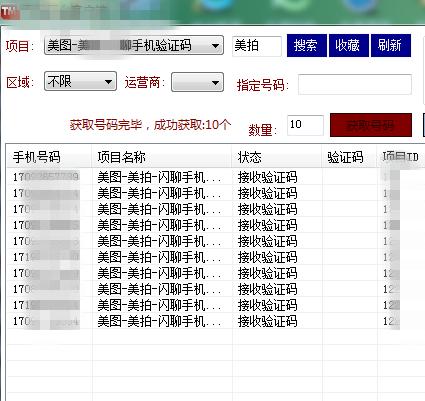
Task: Click the dark red 获取号码 button
Action: point(371,125)
